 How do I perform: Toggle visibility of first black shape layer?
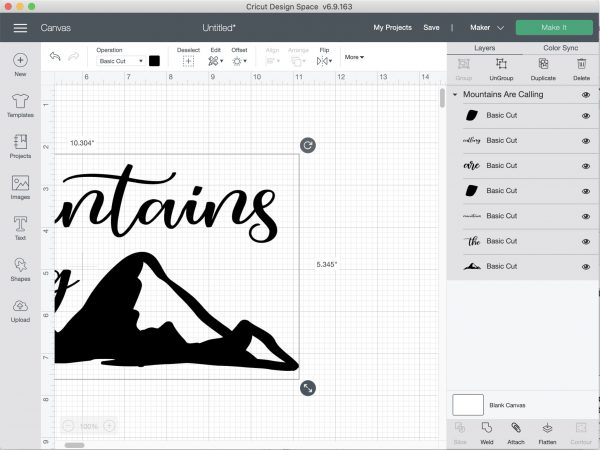tap(585, 116)
